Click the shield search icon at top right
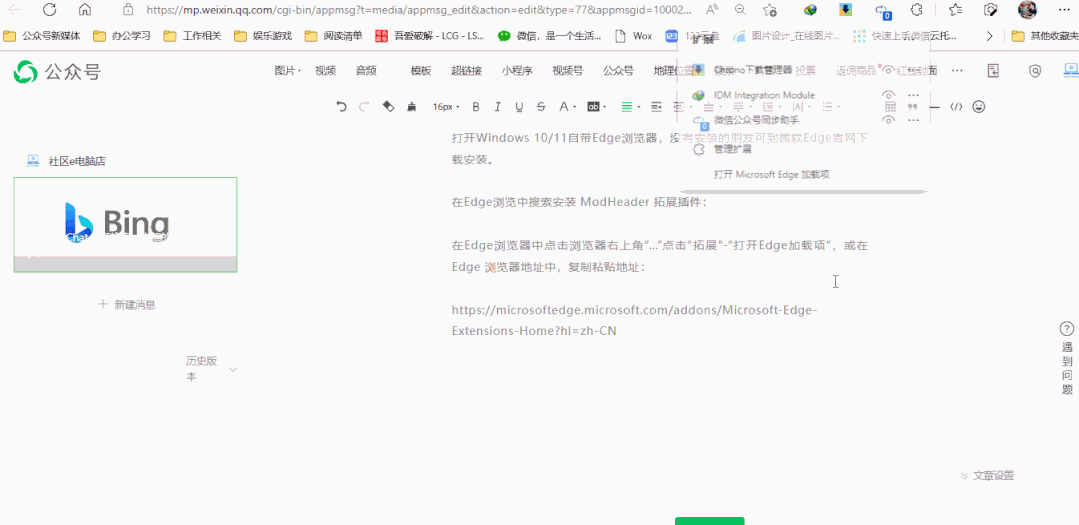1079x525 pixels. coord(1034,70)
